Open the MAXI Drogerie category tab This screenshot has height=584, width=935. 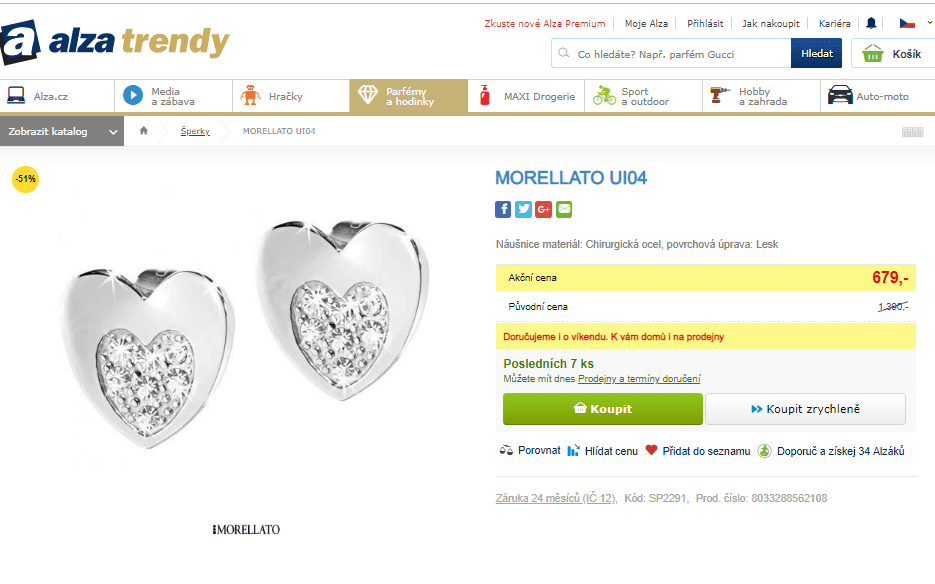click(x=527, y=96)
